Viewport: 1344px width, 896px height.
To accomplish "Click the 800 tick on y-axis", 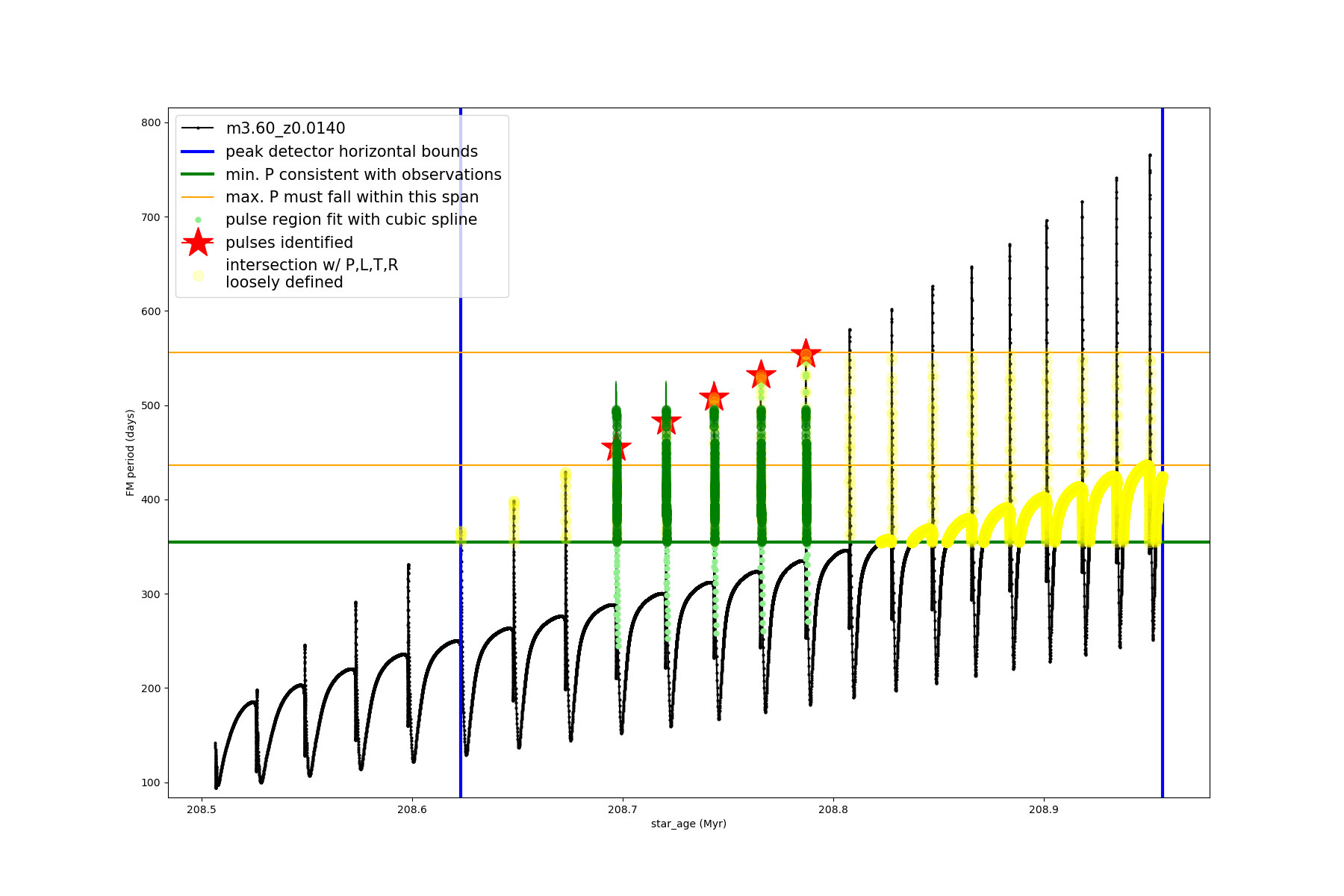I will 151,123.
